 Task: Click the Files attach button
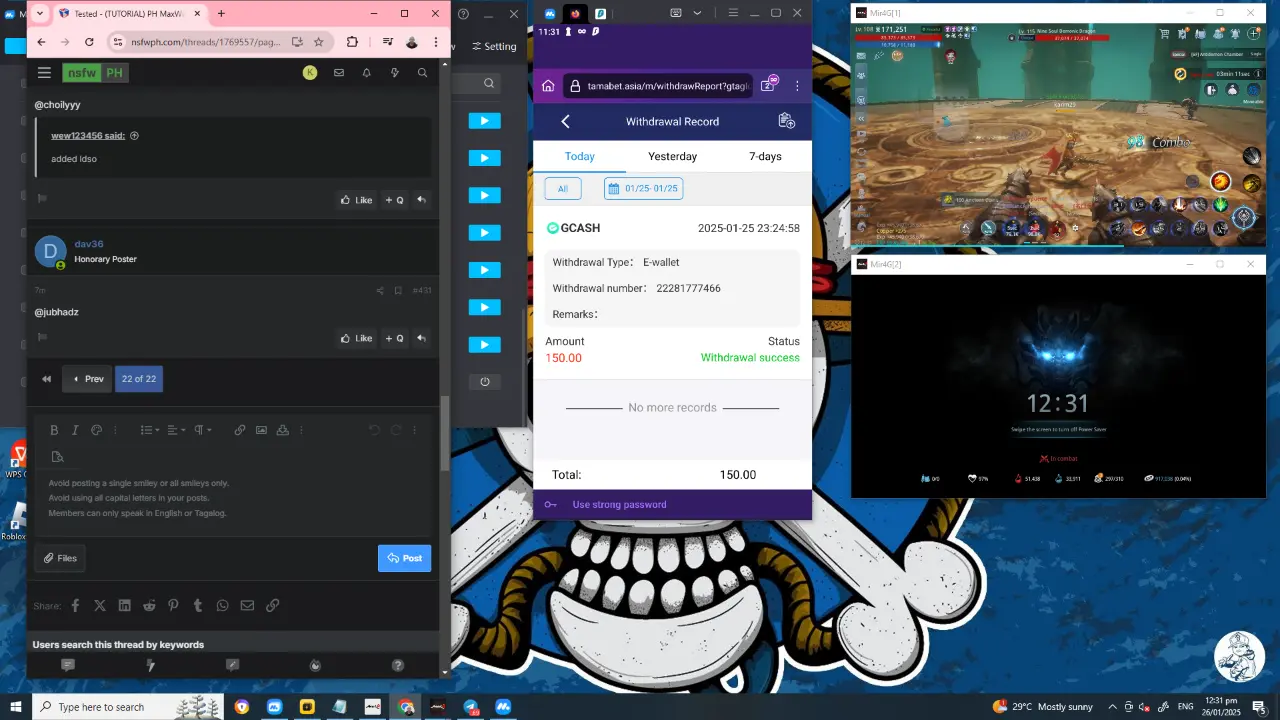click(59, 558)
